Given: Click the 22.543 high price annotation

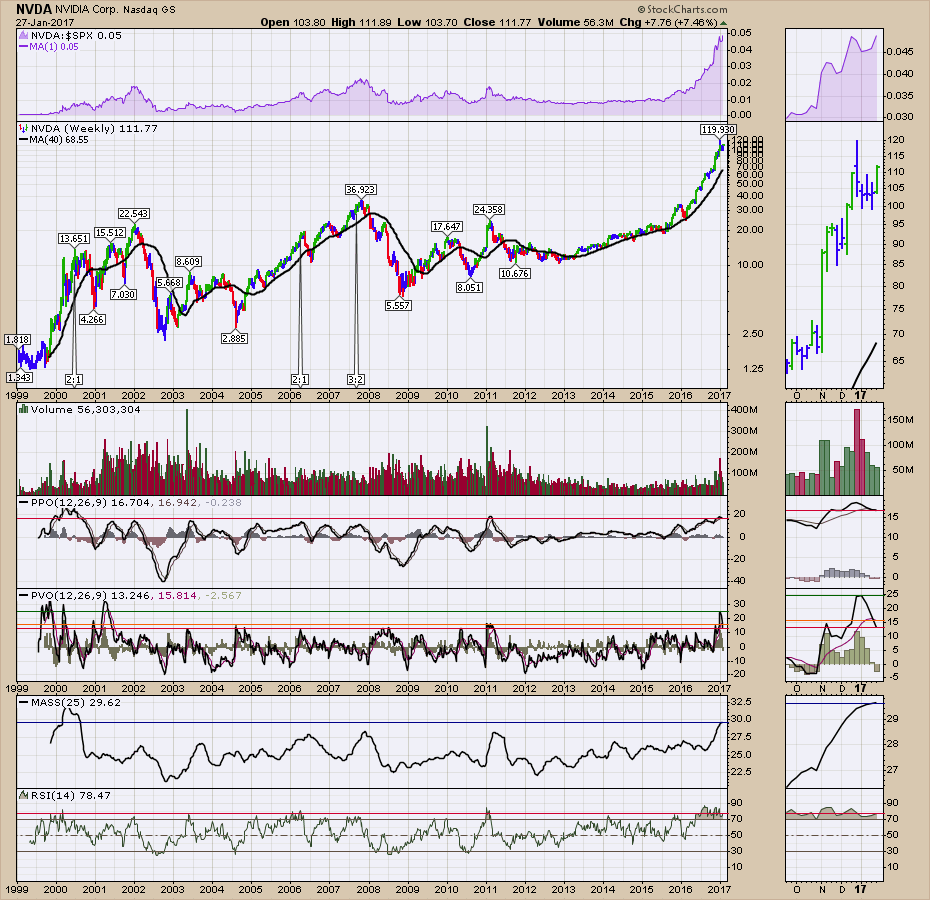Looking at the screenshot, I should click(x=133, y=214).
